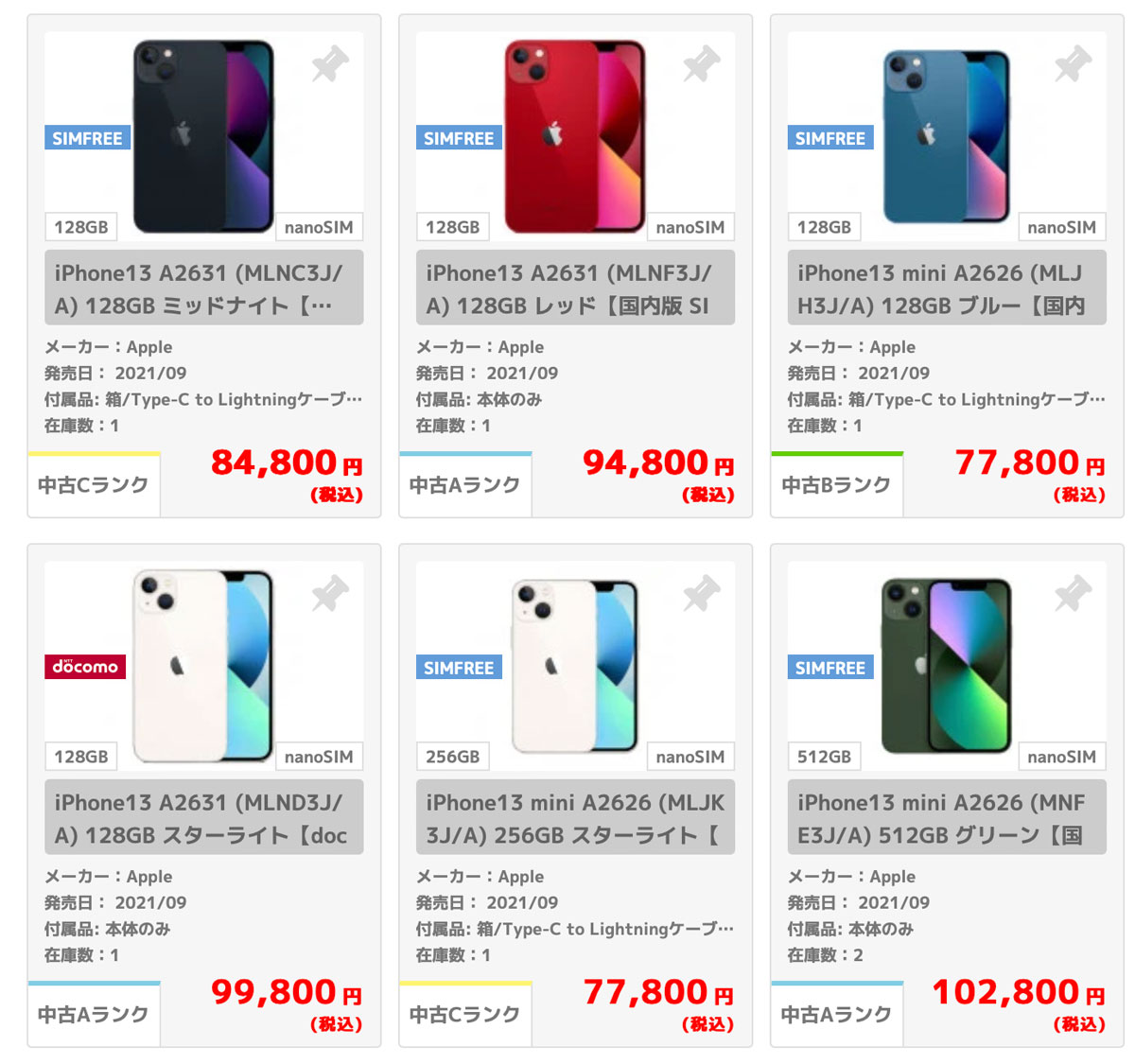Click the 中古Bランク label

tap(836, 485)
